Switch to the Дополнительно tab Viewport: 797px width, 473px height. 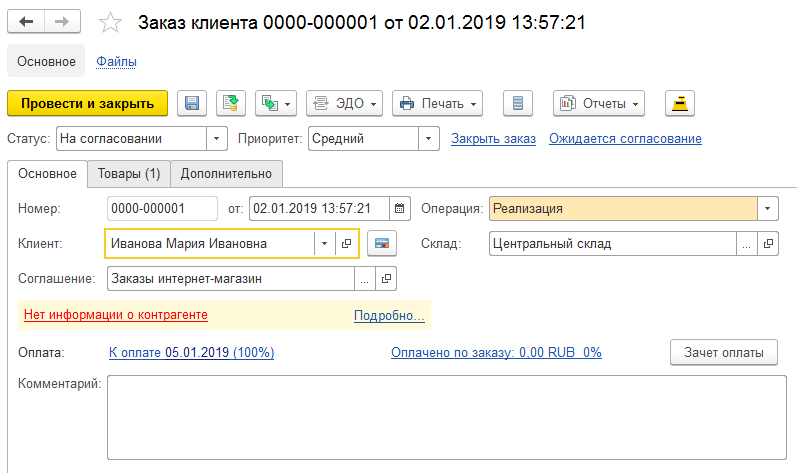point(226,174)
